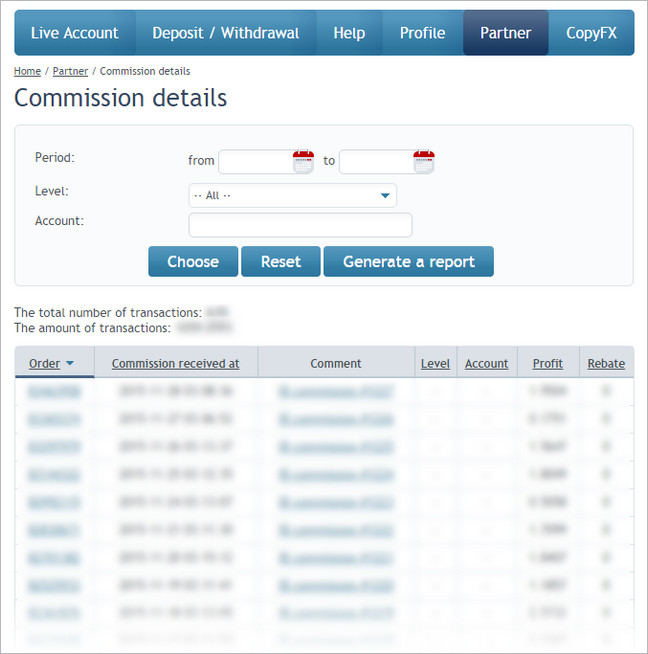Open the CopyFX tab
This screenshot has height=654, width=648.
tap(591, 33)
